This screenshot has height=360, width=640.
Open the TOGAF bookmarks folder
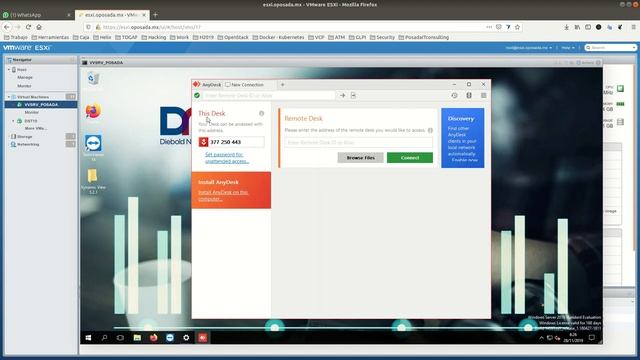126,37
